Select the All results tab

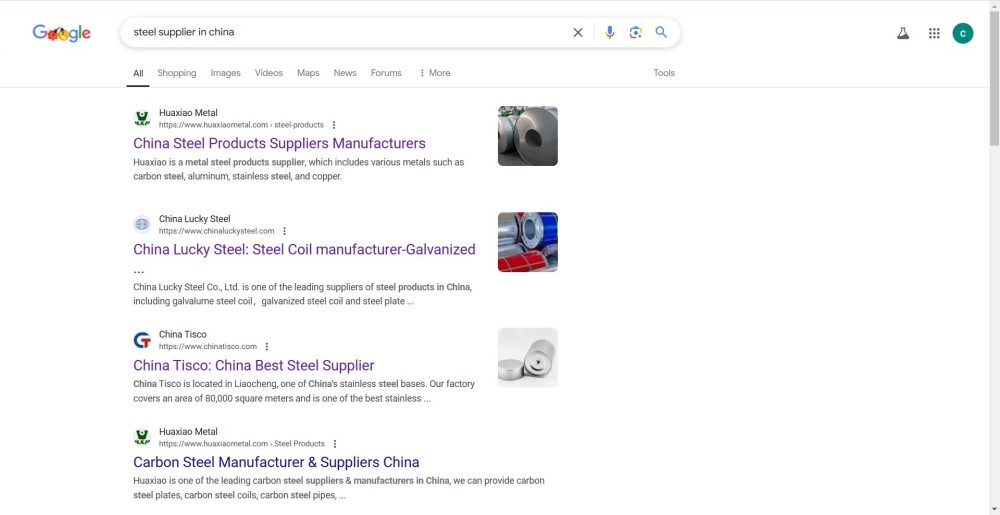point(138,73)
